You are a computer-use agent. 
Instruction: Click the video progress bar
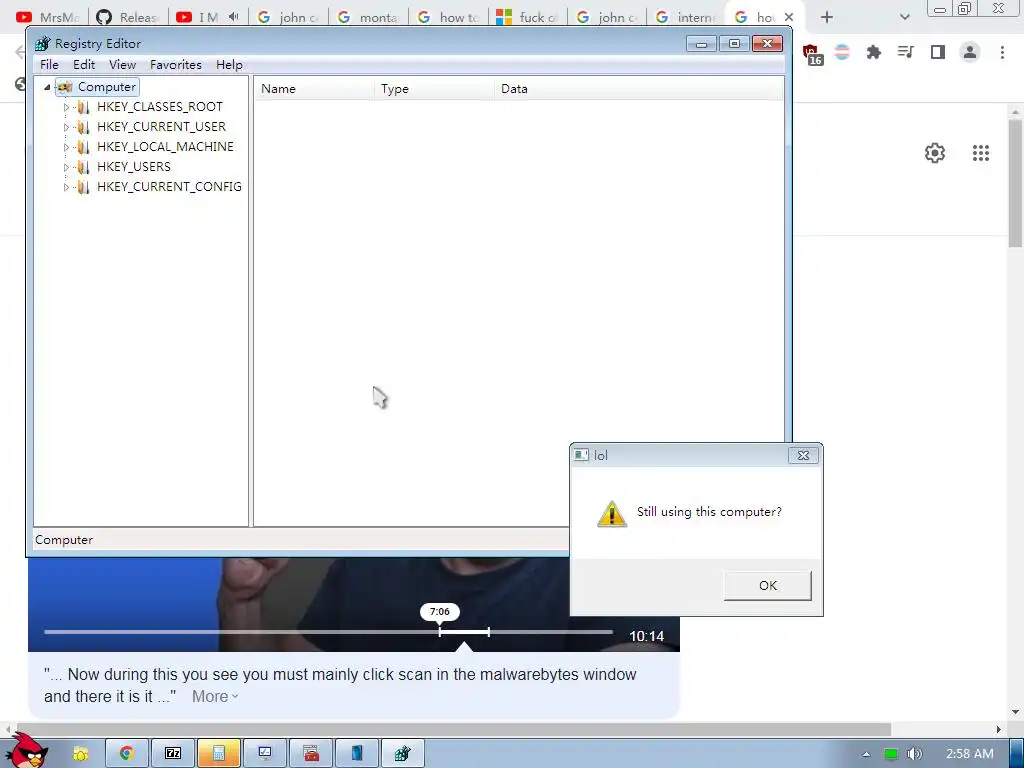328,632
